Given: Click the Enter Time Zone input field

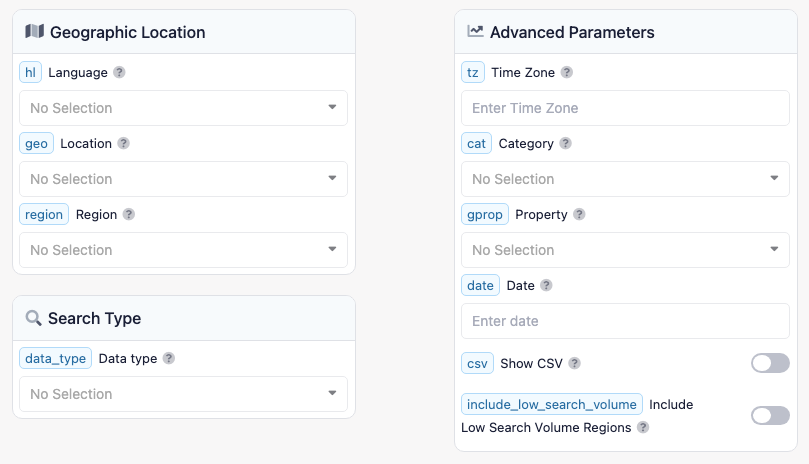Looking at the screenshot, I should [x=625, y=108].
